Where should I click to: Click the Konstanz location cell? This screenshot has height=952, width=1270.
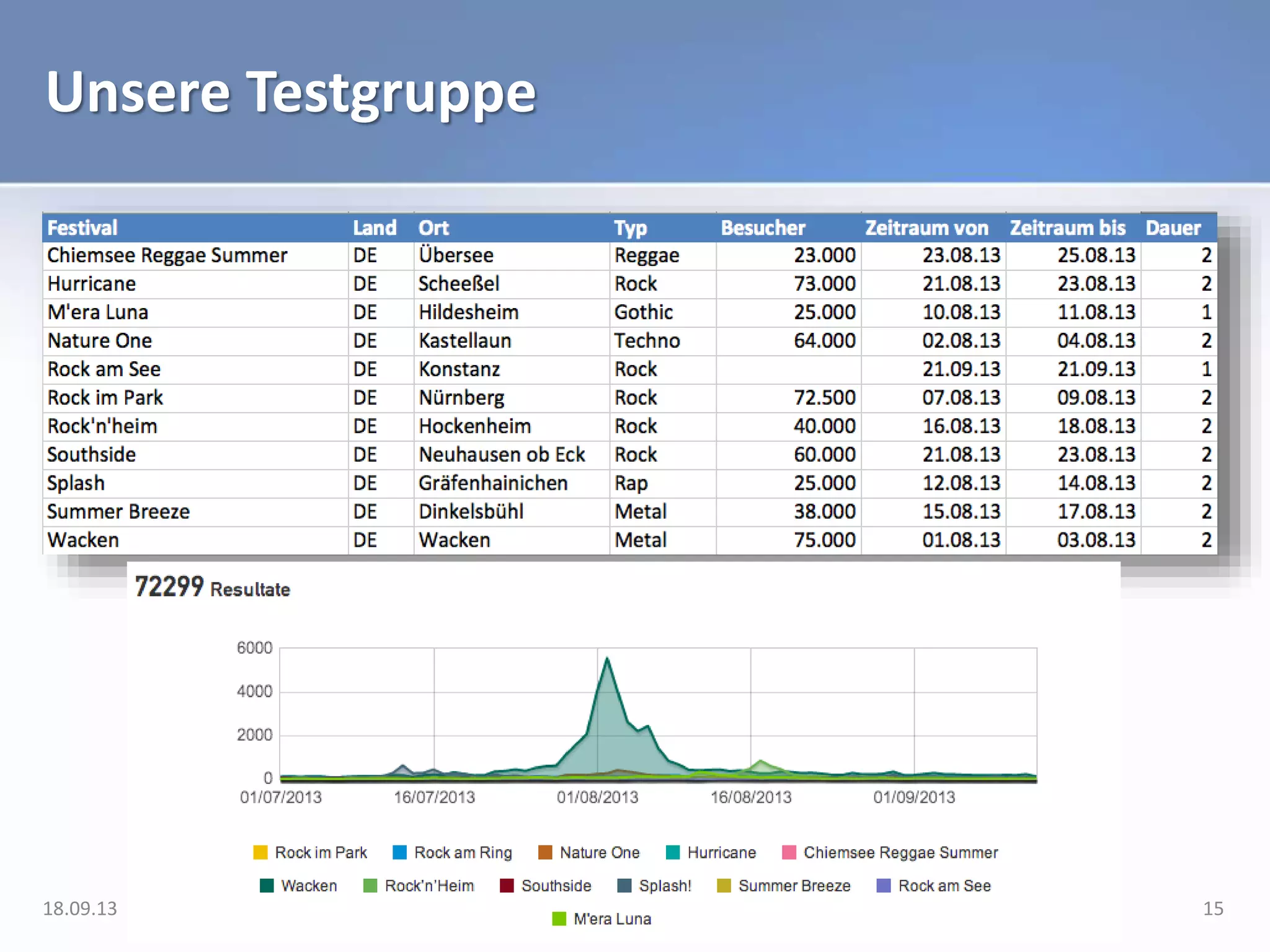pyautogui.click(x=512, y=369)
